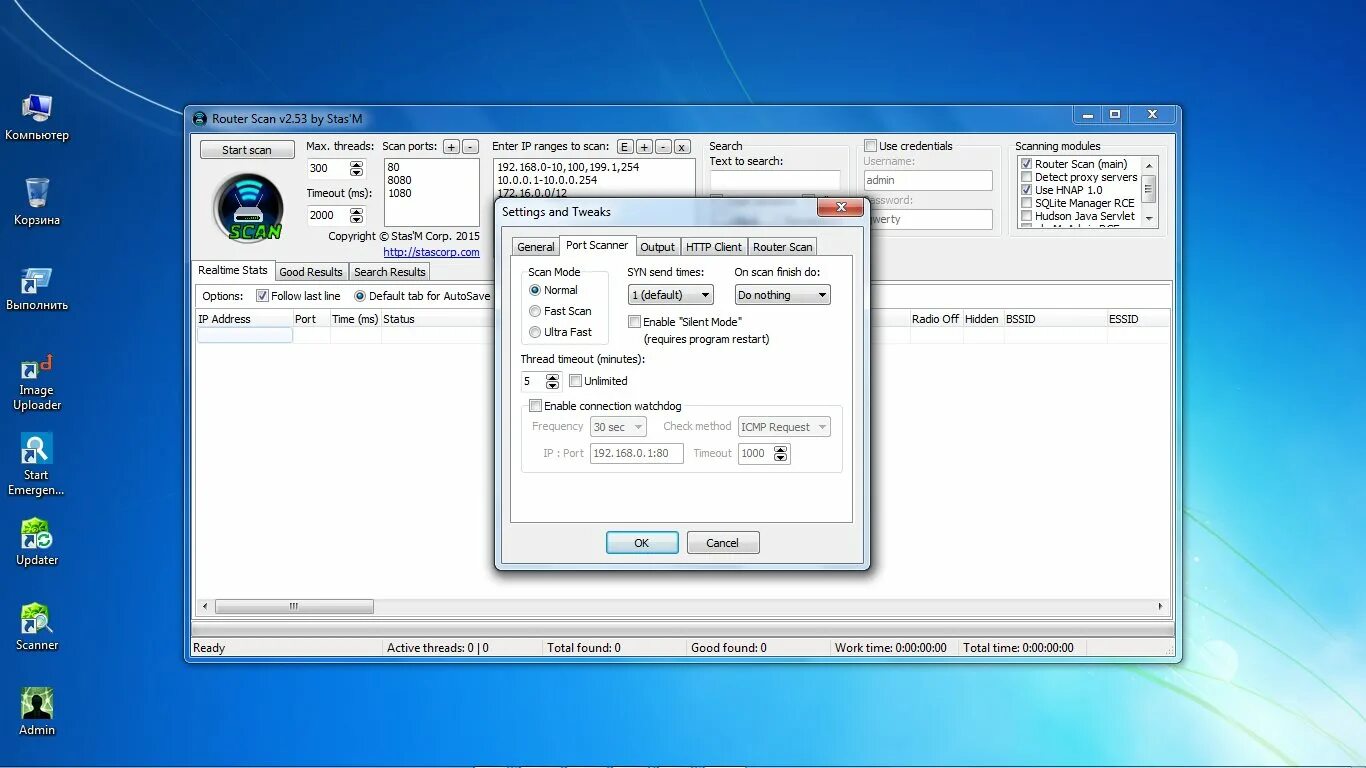This screenshot has height=768, width=1366.
Task: Click the Router Scan title bar icon
Action: (x=200, y=119)
